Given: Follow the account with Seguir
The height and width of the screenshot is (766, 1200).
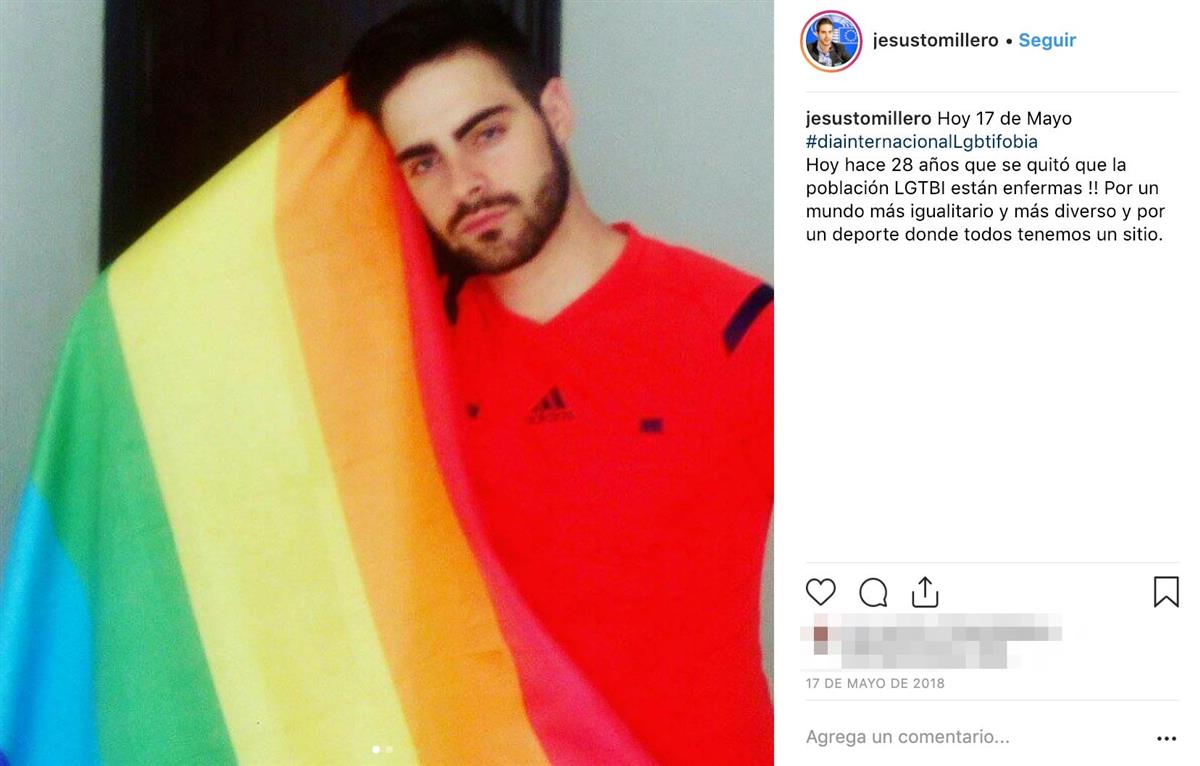Looking at the screenshot, I should point(1047,41).
